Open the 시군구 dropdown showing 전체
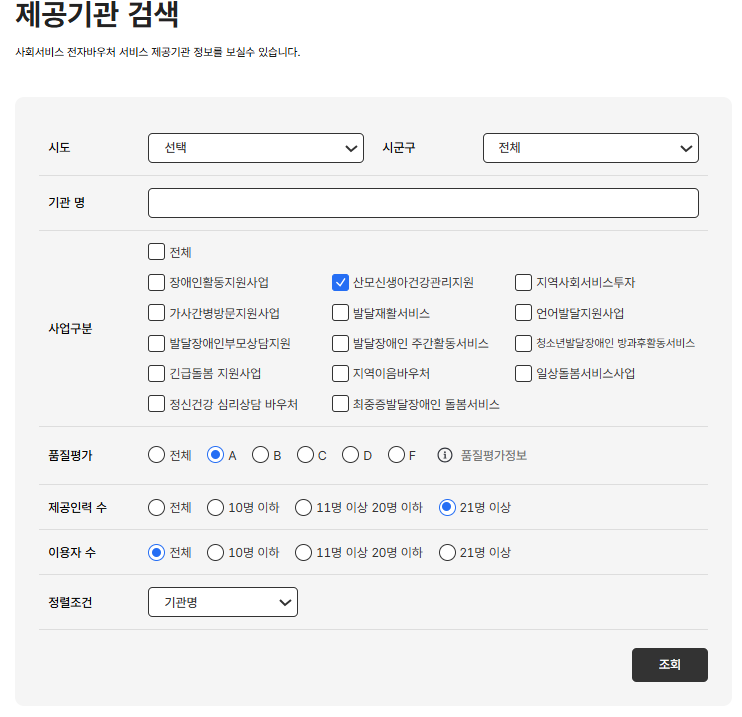Viewport: 742px width, 717px height. click(591, 148)
